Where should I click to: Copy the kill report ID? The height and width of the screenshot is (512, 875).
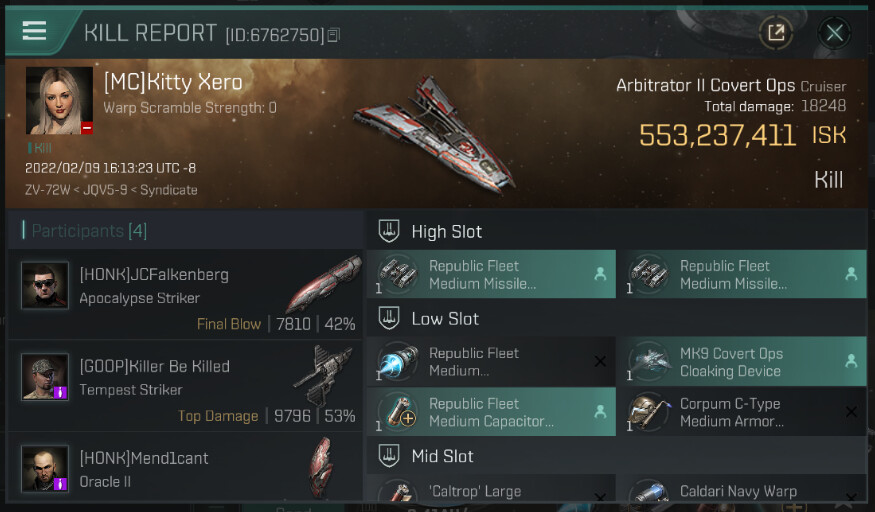(334, 35)
